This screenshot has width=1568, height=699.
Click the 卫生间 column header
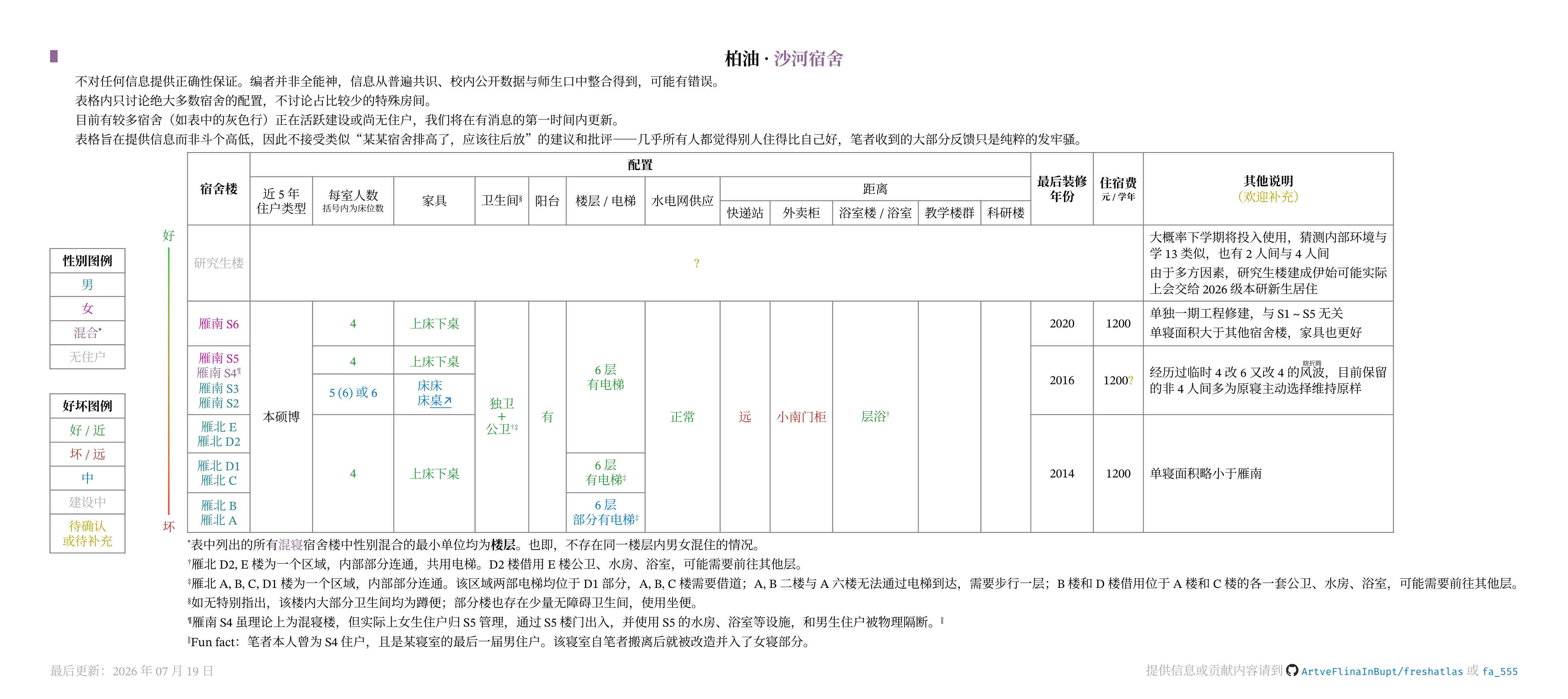(502, 200)
